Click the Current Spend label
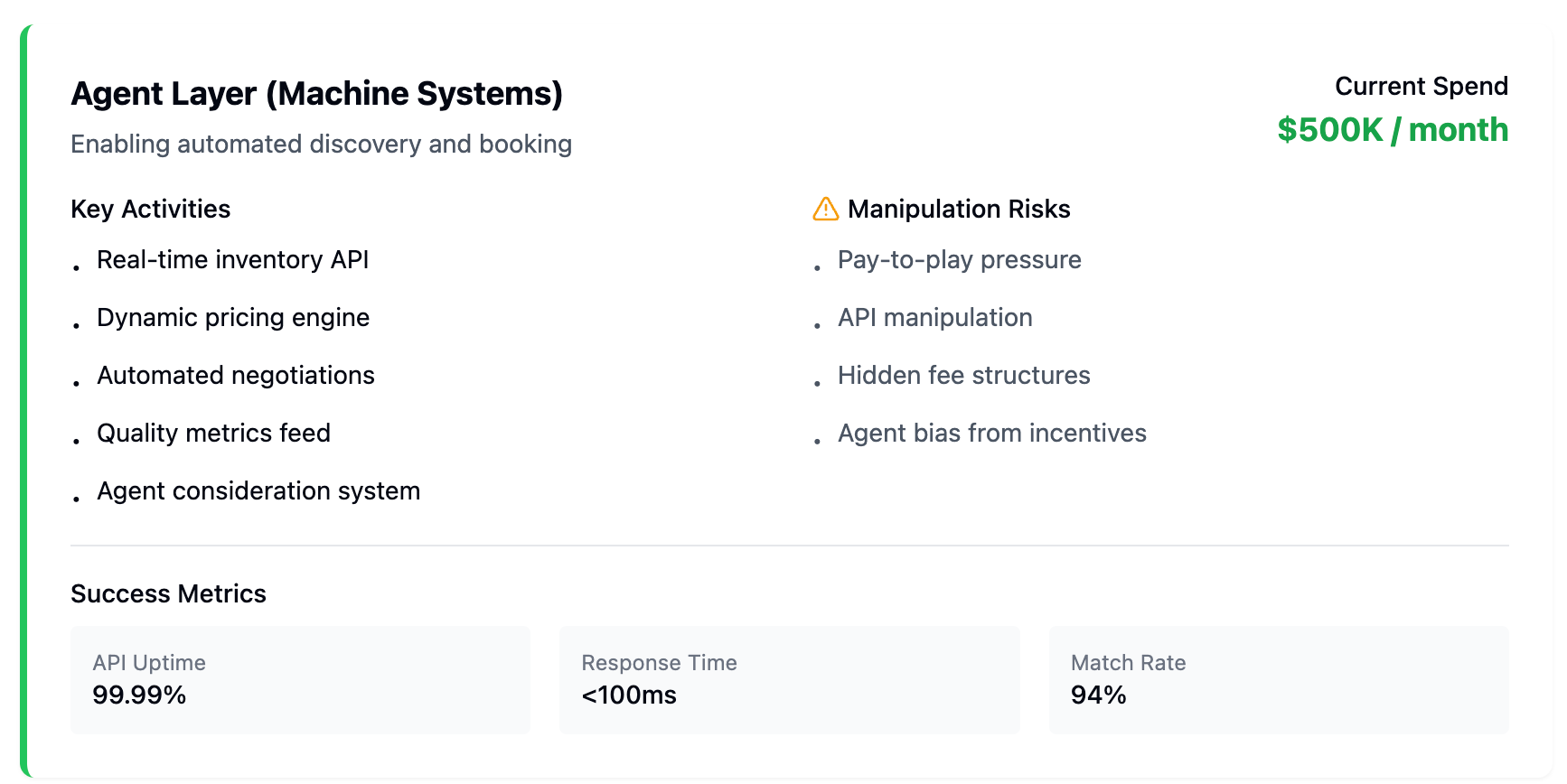The height and width of the screenshot is (784, 1567). coord(1422,86)
